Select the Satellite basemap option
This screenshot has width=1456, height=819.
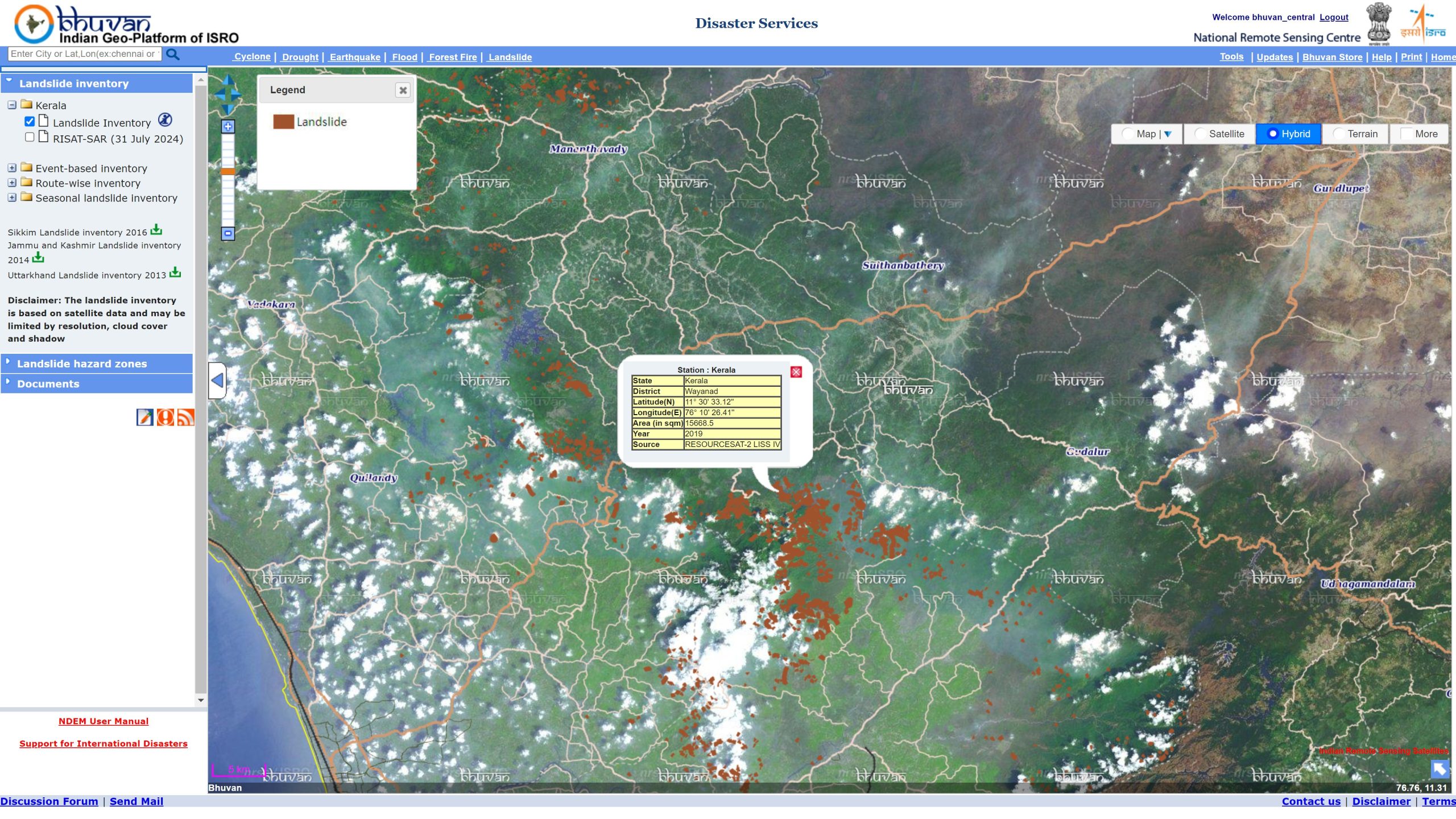click(1201, 134)
